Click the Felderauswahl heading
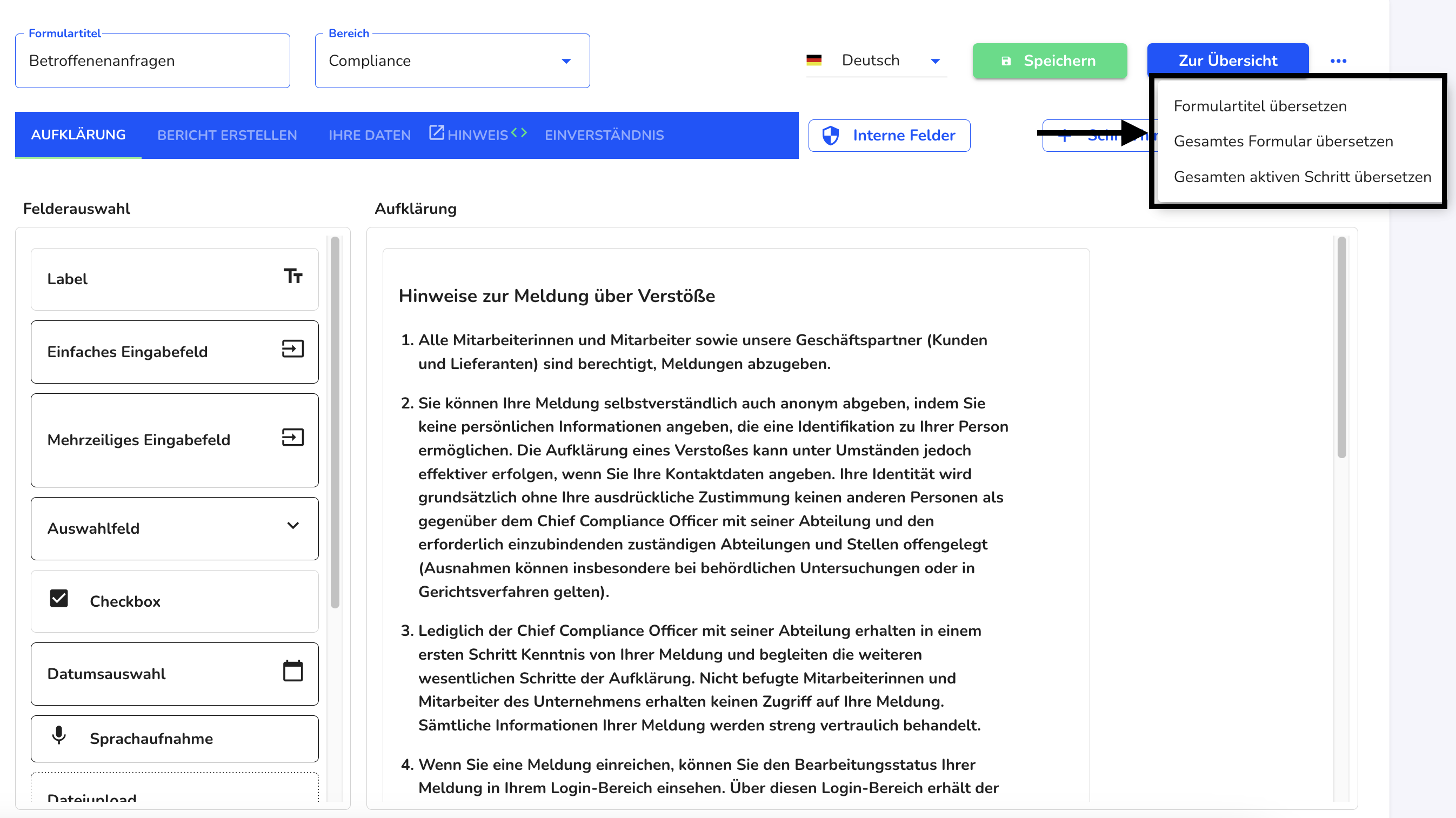 [x=76, y=209]
